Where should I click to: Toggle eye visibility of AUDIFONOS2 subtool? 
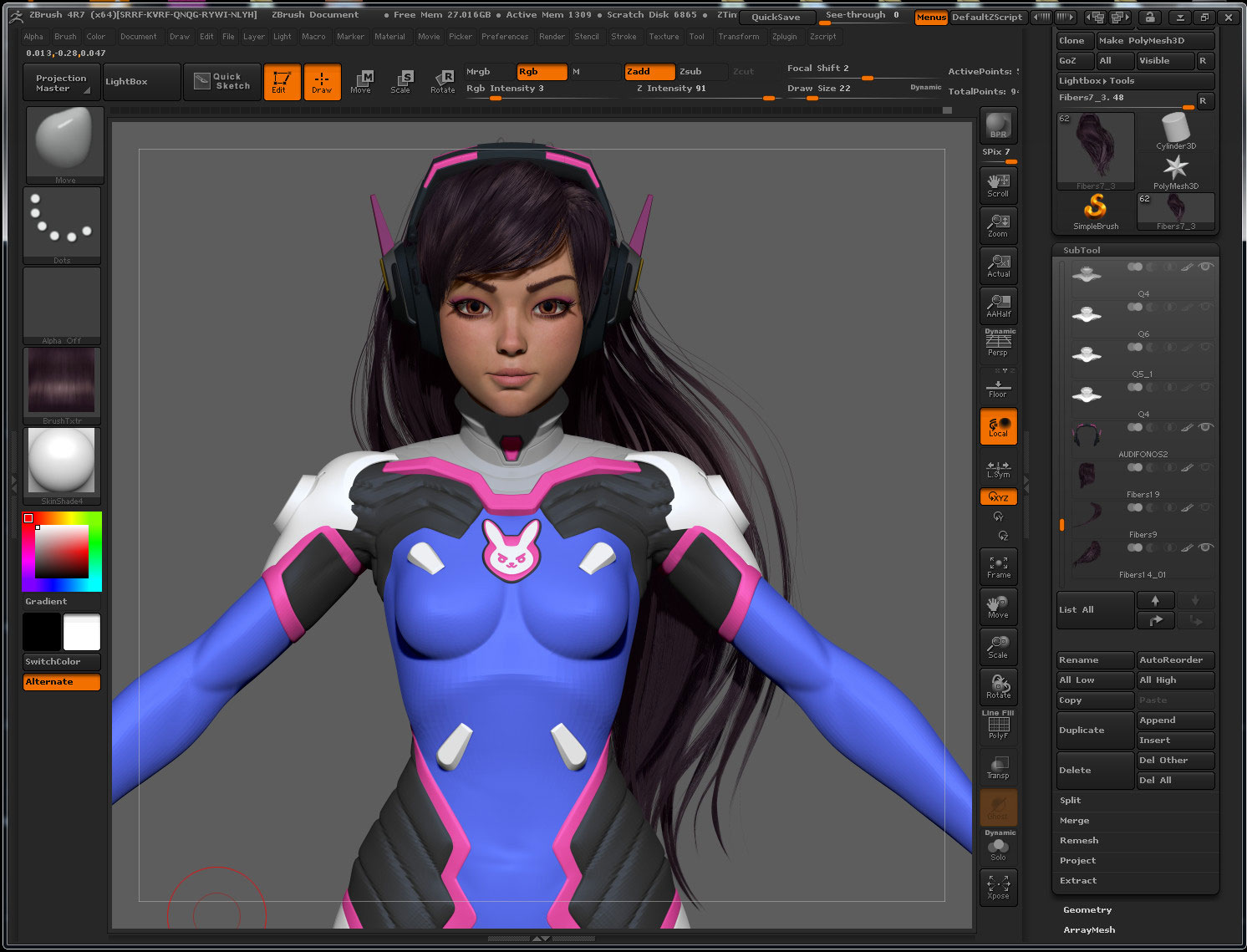point(1205,427)
